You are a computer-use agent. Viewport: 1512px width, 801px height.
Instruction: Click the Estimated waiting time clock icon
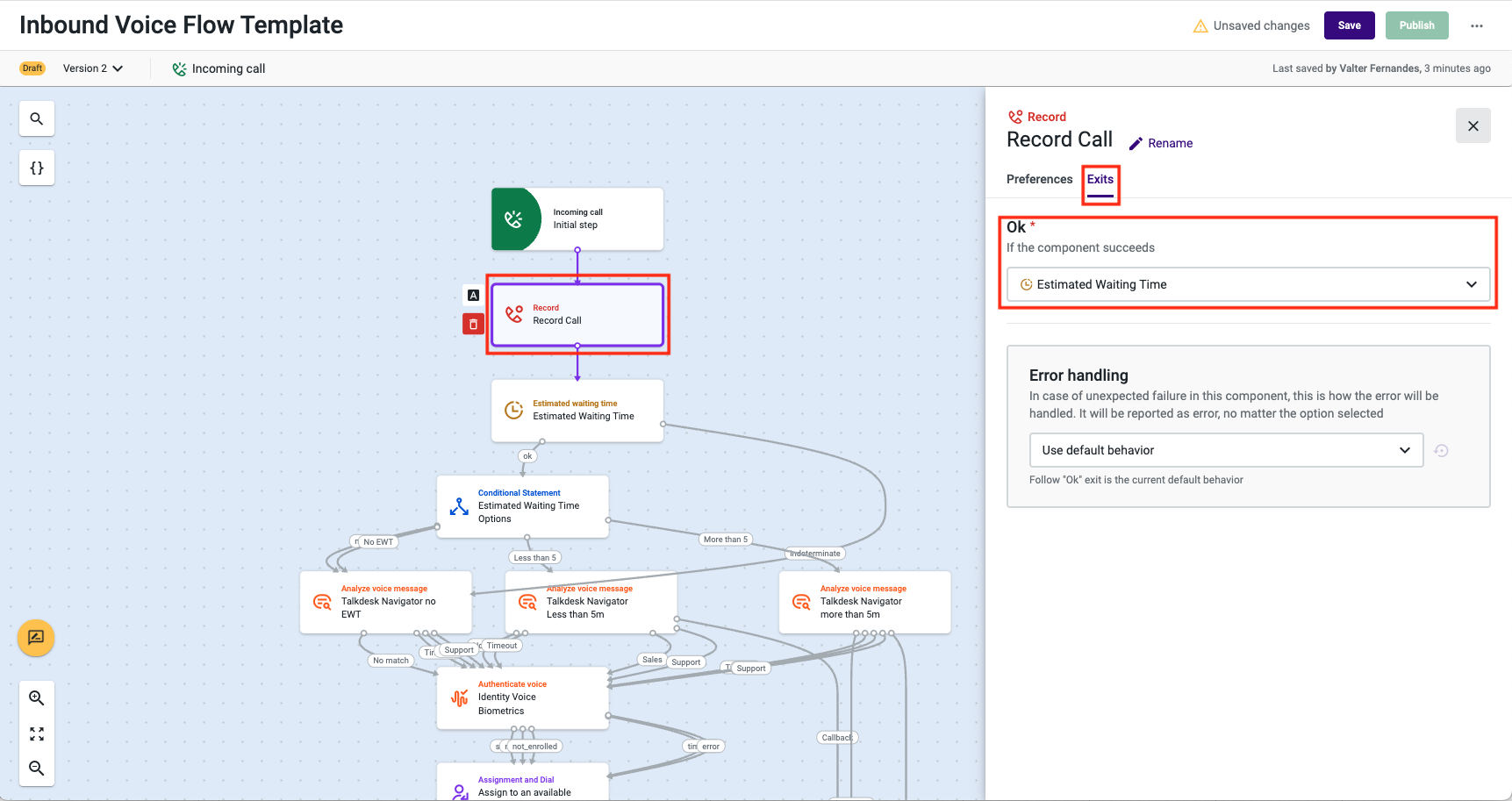point(514,410)
